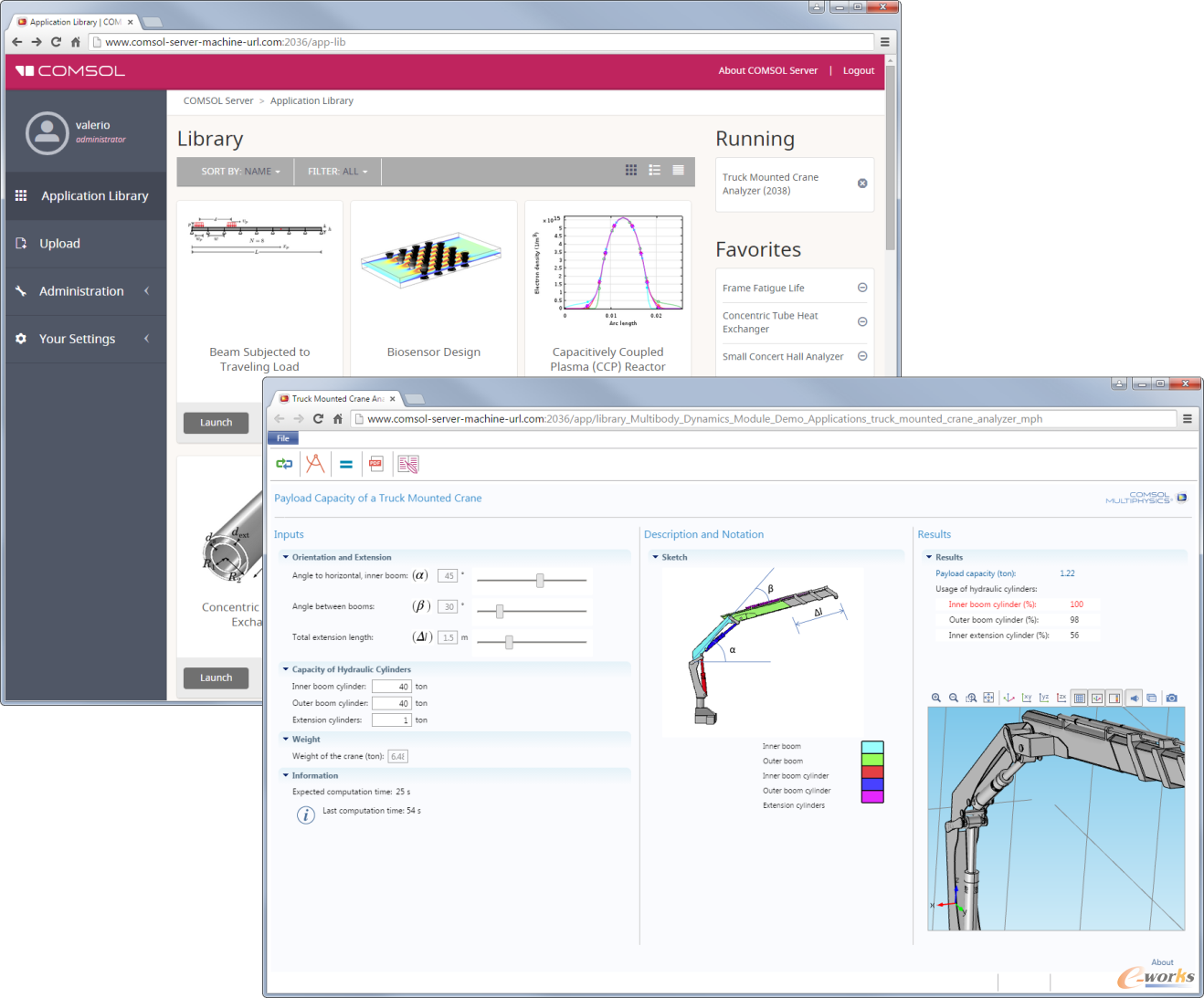Toggle grid display in graphics toolbar

[x=1079, y=698]
